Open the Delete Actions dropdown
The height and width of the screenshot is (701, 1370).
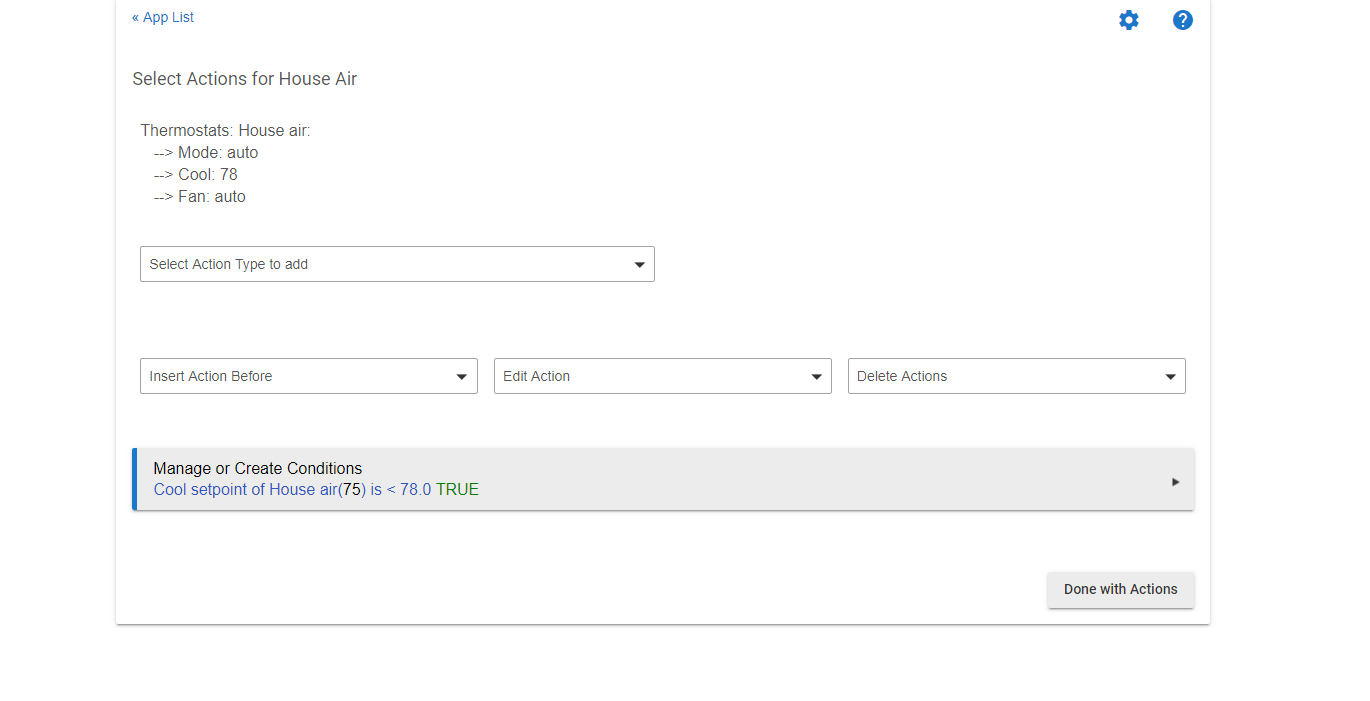pyautogui.click(x=1016, y=376)
